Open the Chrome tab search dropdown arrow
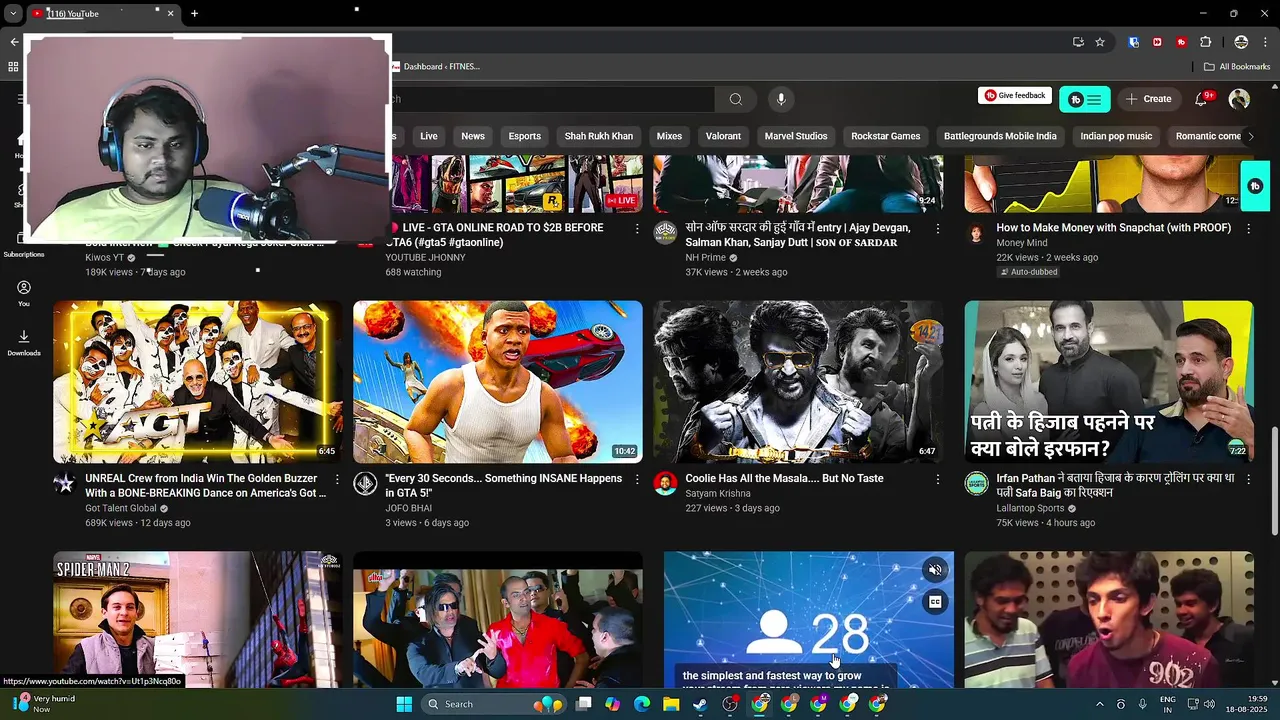The image size is (1280, 720). (x=13, y=14)
